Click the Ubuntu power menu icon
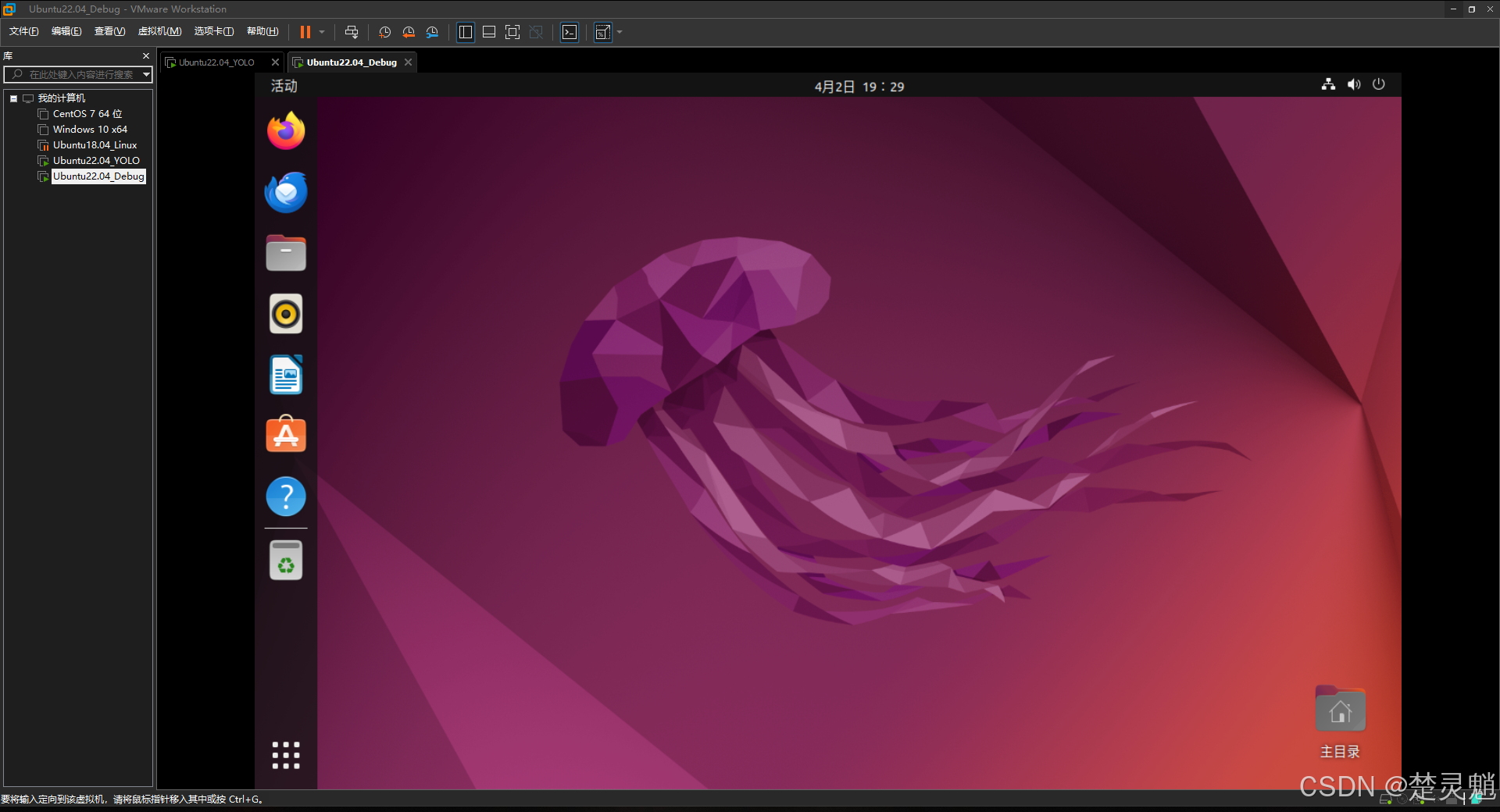This screenshot has height=812, width=1500. [1379, 84]
